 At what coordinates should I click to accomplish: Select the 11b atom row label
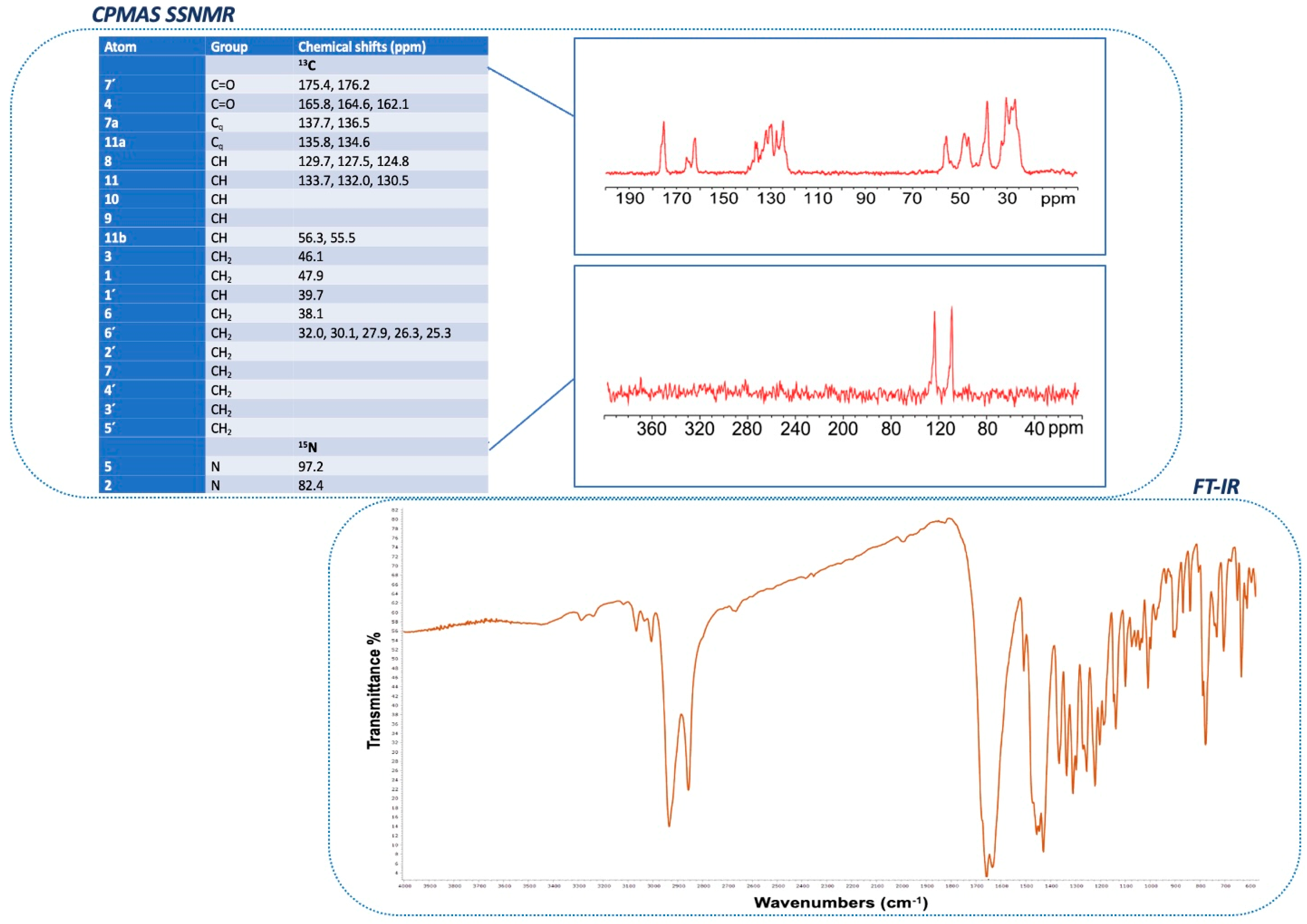click(x=115, y=238)
